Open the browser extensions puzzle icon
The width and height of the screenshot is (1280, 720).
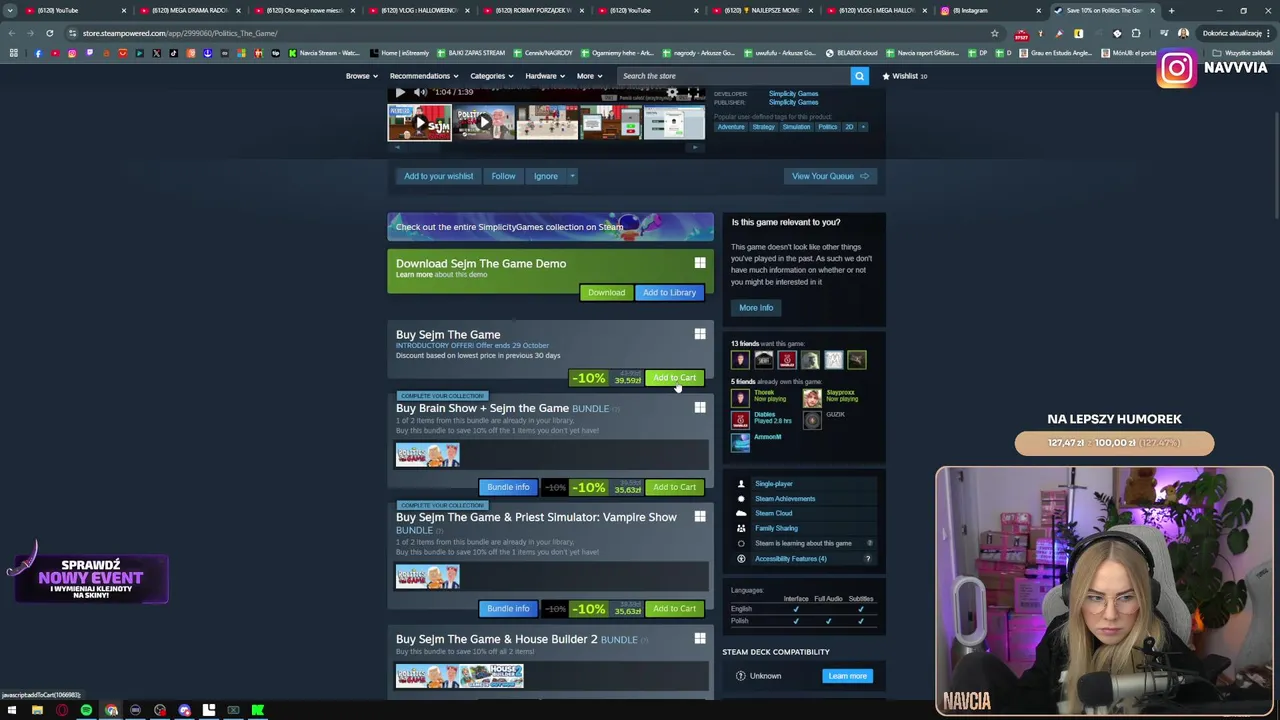click(1136, 33)
